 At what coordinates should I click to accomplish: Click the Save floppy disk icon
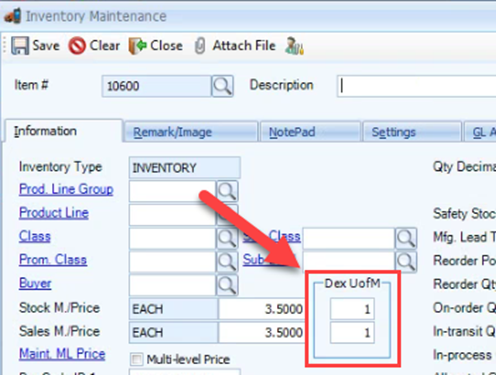coord(20,45)
